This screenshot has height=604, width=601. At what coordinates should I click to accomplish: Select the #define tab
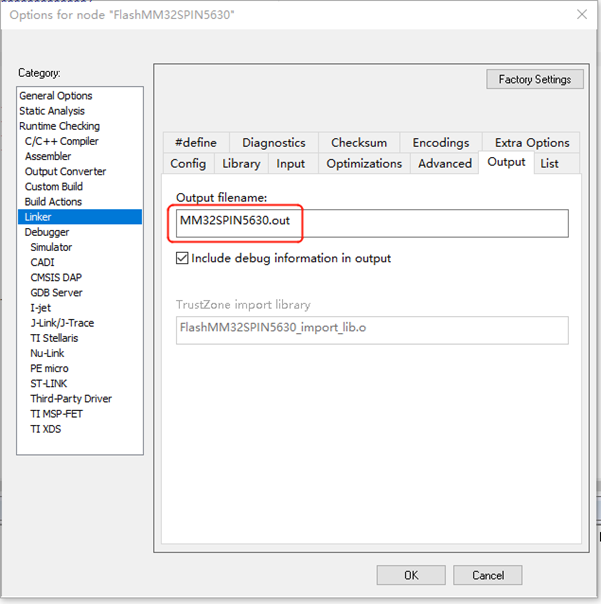click(195, 142)
